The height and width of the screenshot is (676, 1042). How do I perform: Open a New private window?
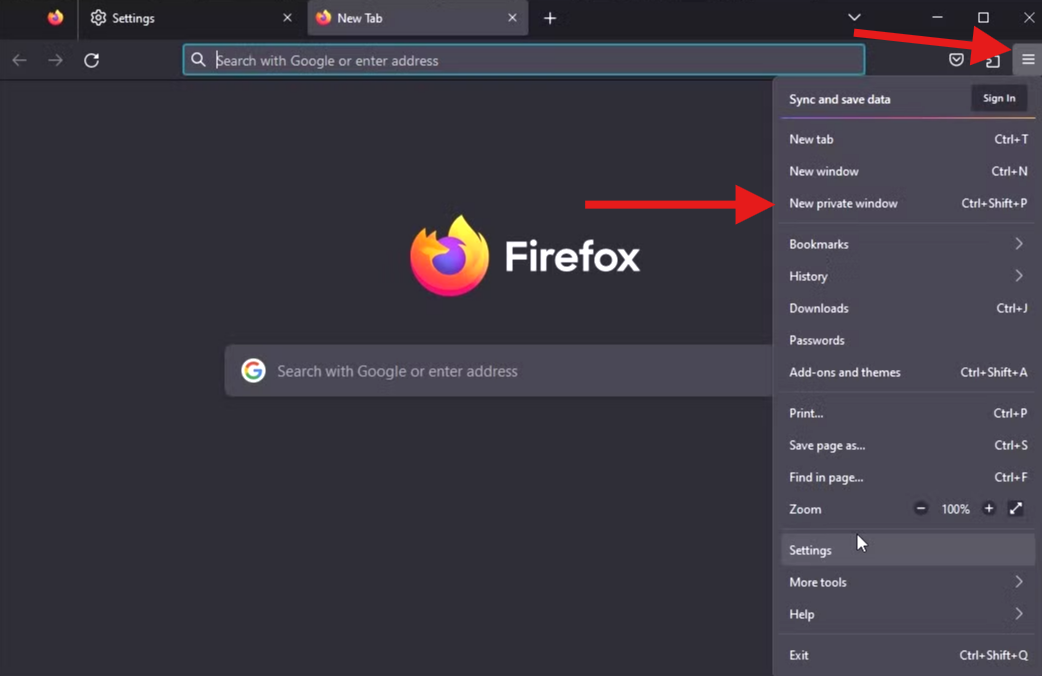tap(908, 203)
